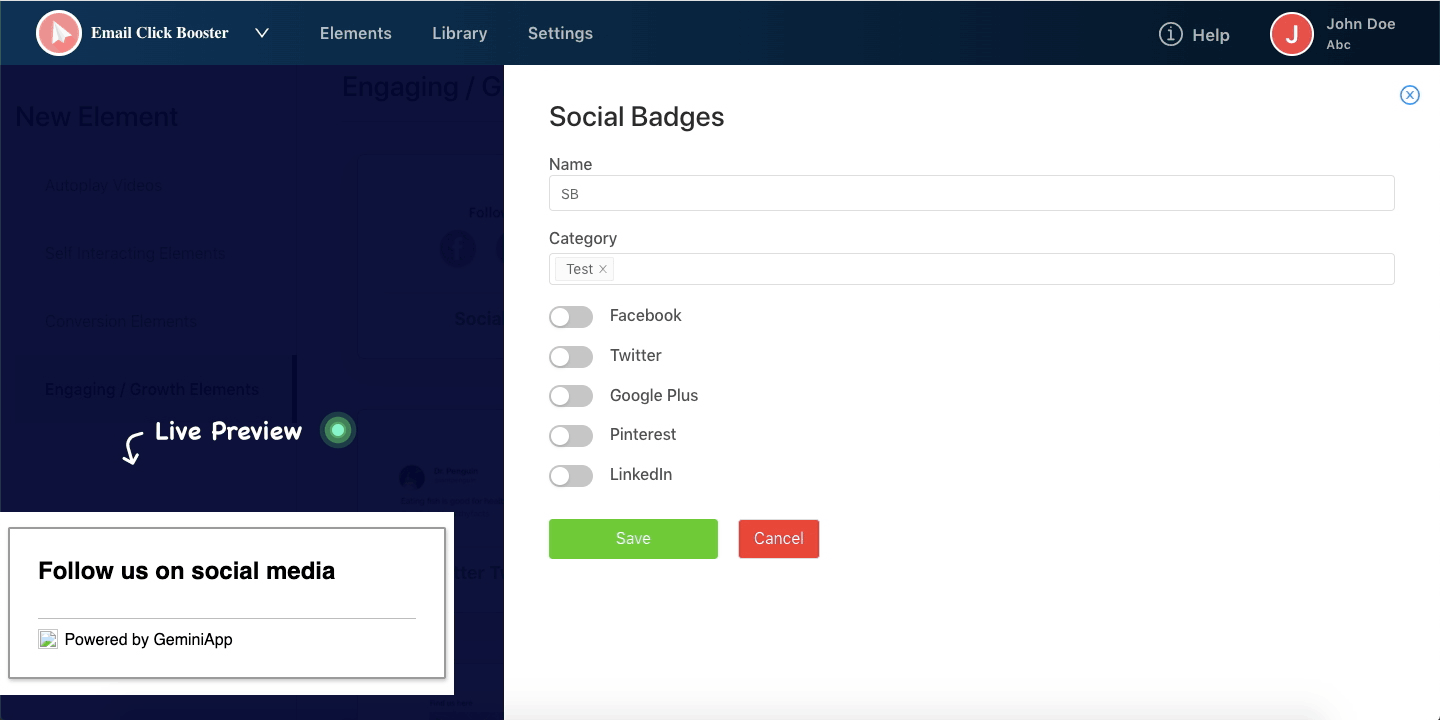Open the Category selection field
The image size is (1440, 720).
tap(1000, 269)
